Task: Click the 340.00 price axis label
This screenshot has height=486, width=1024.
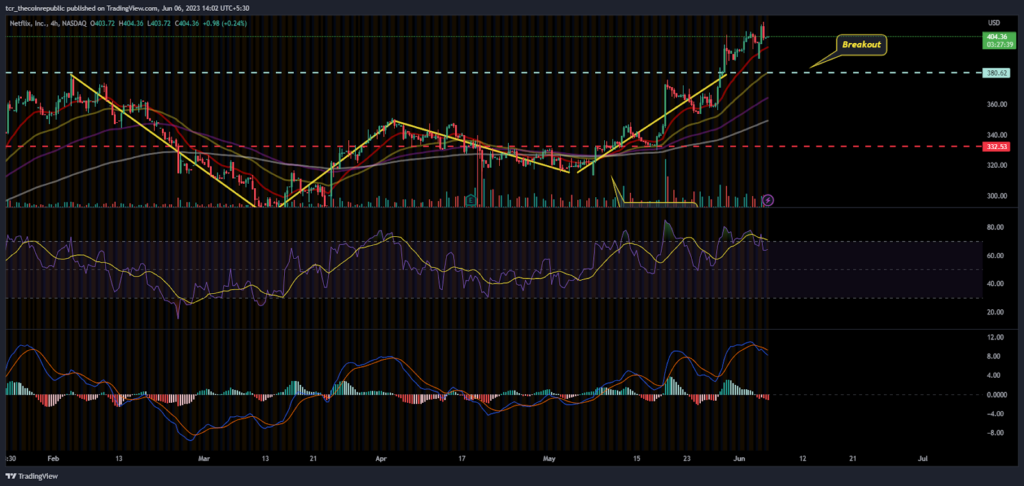Action: (x=995, y=135)
